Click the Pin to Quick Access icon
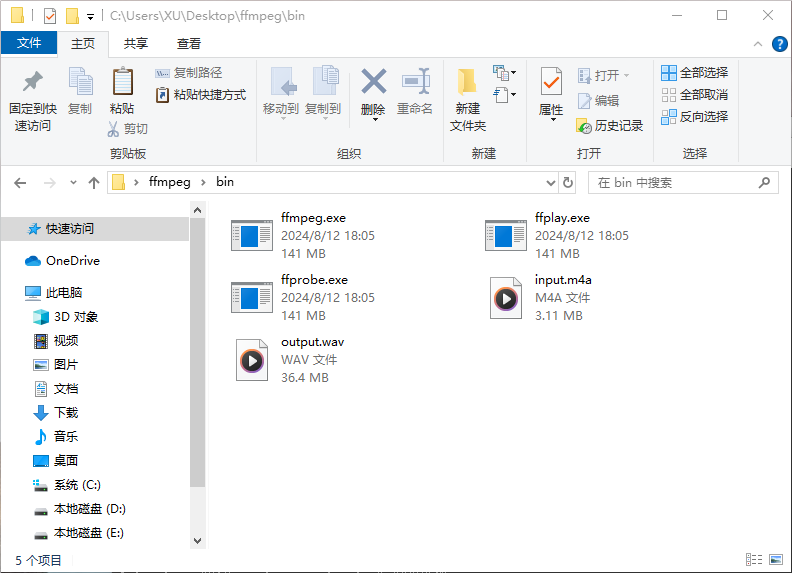 33,82
